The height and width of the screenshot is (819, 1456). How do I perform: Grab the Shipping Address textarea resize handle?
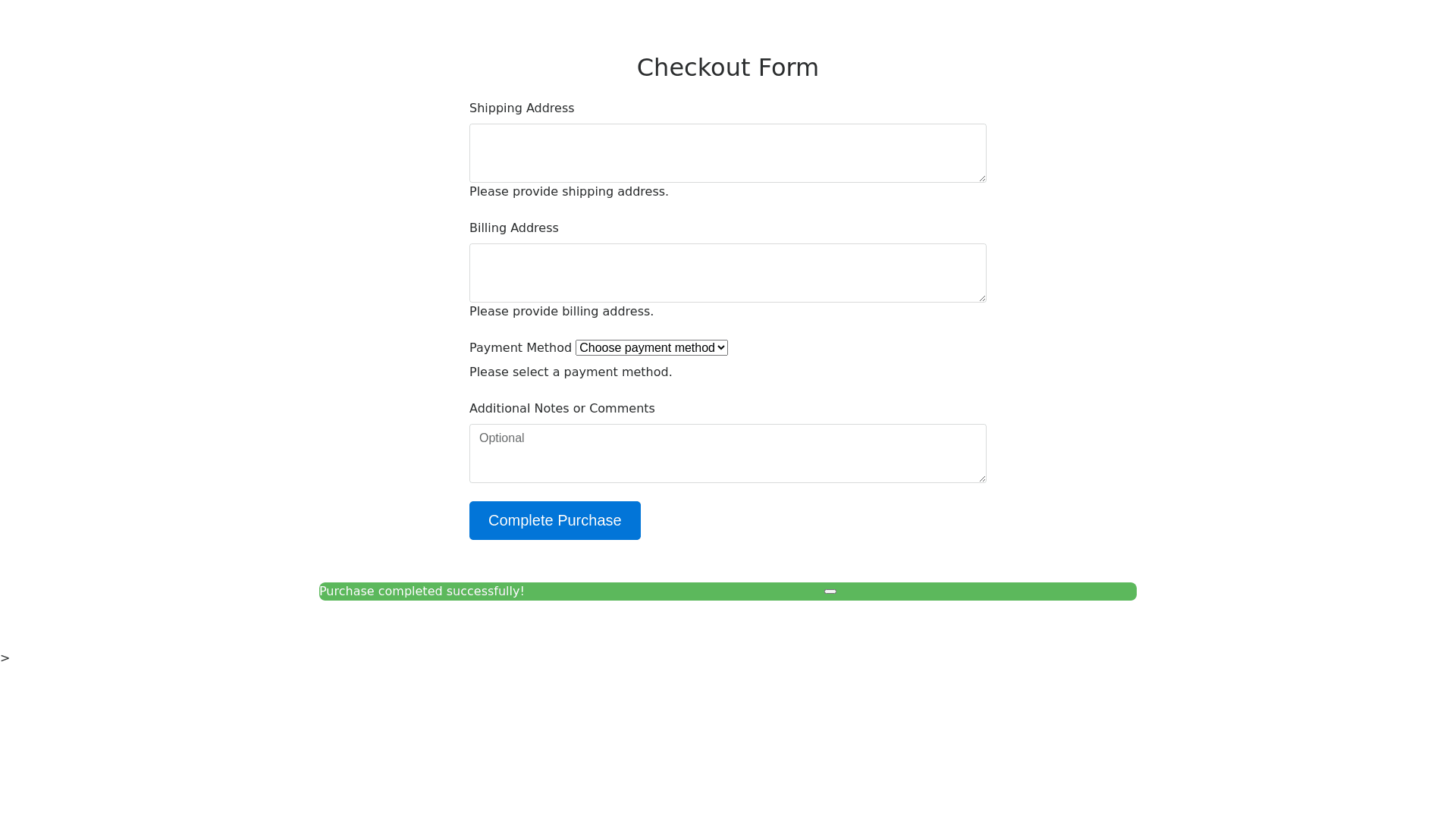click(982, 178)
